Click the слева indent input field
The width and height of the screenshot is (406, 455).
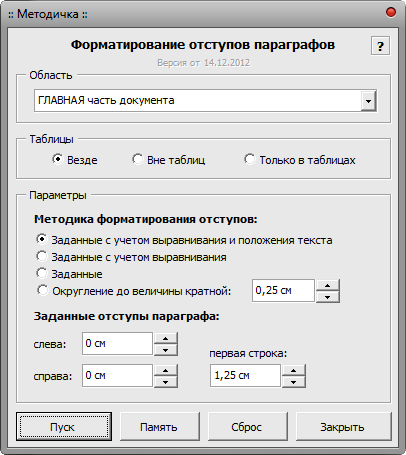117,343
